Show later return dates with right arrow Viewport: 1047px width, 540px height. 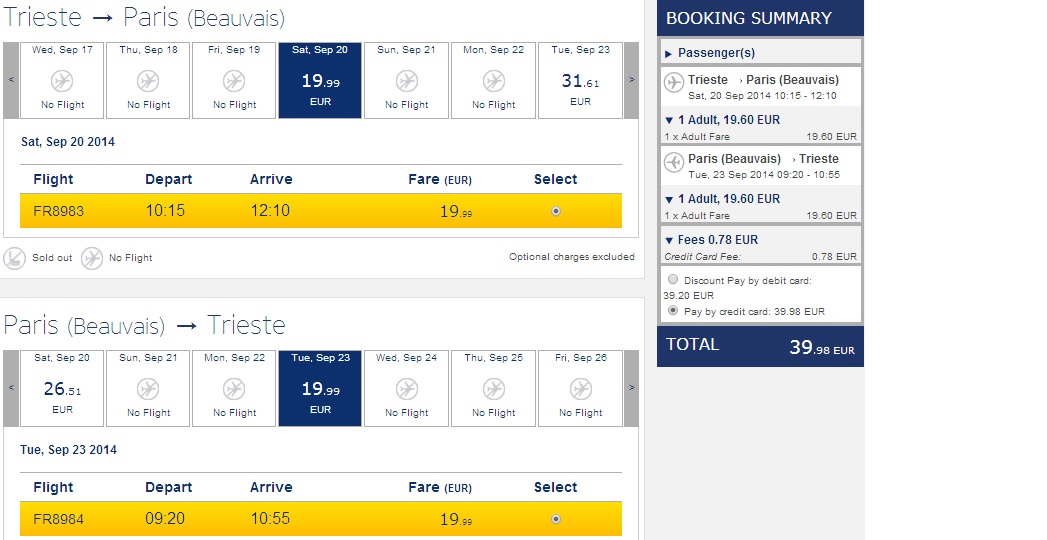631,388
